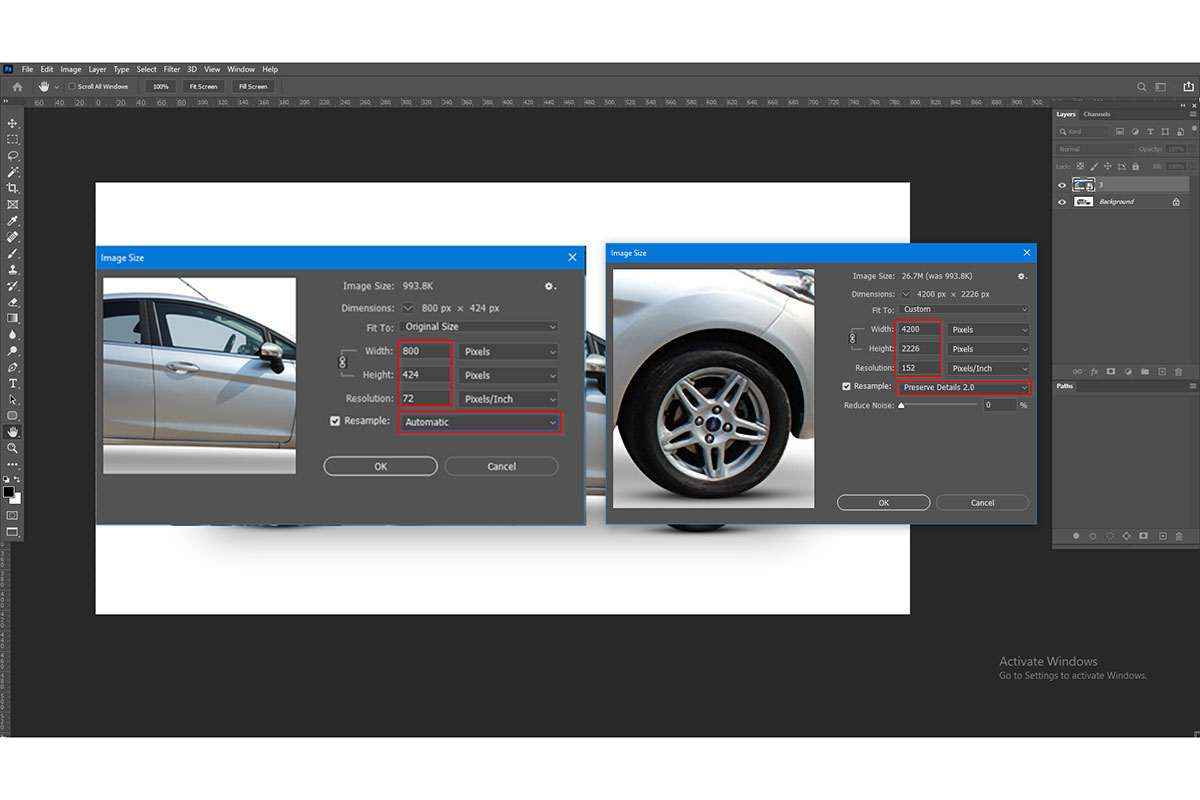Open the Add layer style (fx) menu
1200x800 pixels.
(1094, 372)
